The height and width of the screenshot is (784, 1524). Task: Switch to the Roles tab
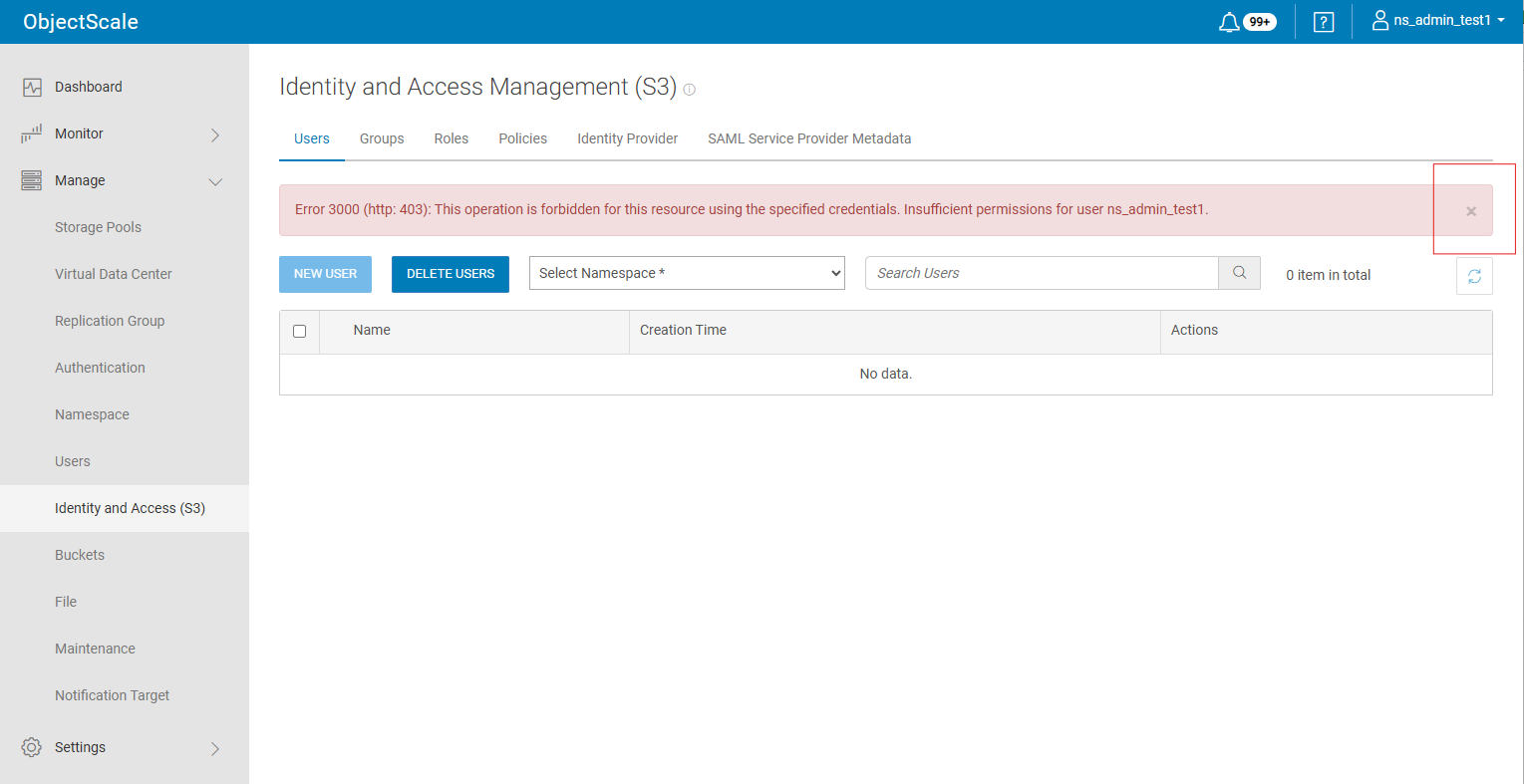[452, 138]
